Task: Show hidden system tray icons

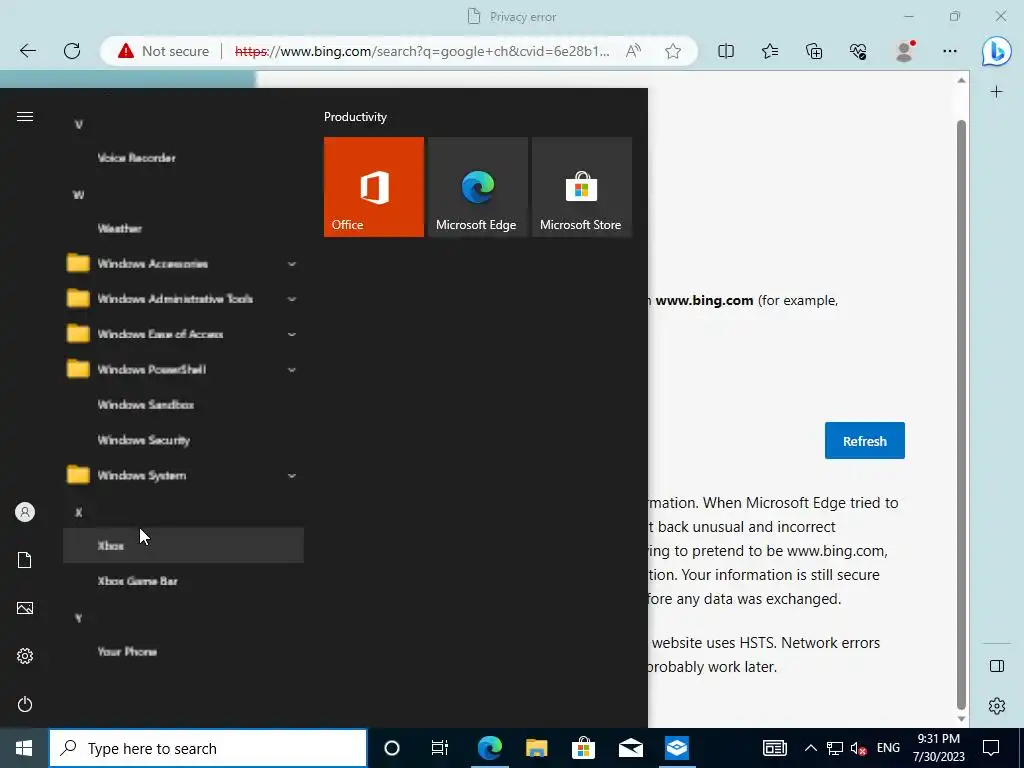Action: coord(810,748)
